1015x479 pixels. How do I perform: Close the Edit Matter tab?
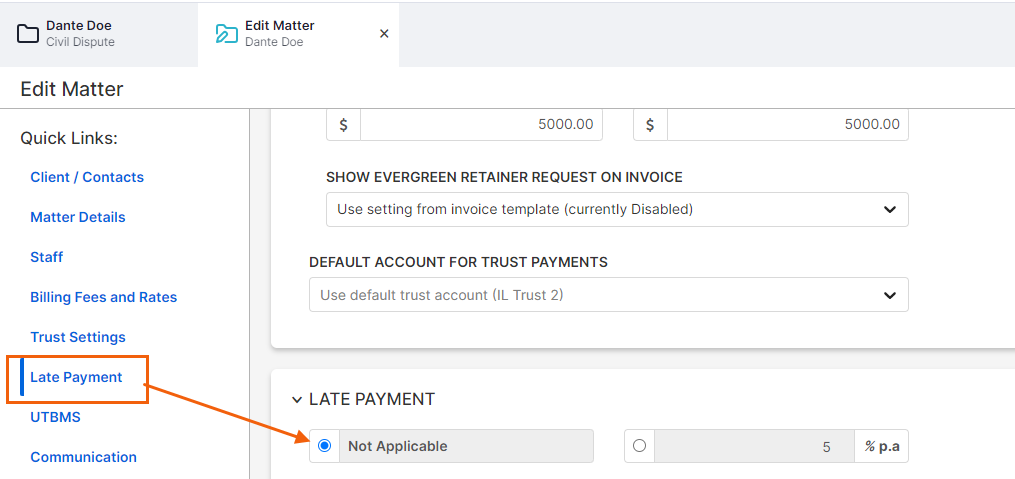point(384,34)
